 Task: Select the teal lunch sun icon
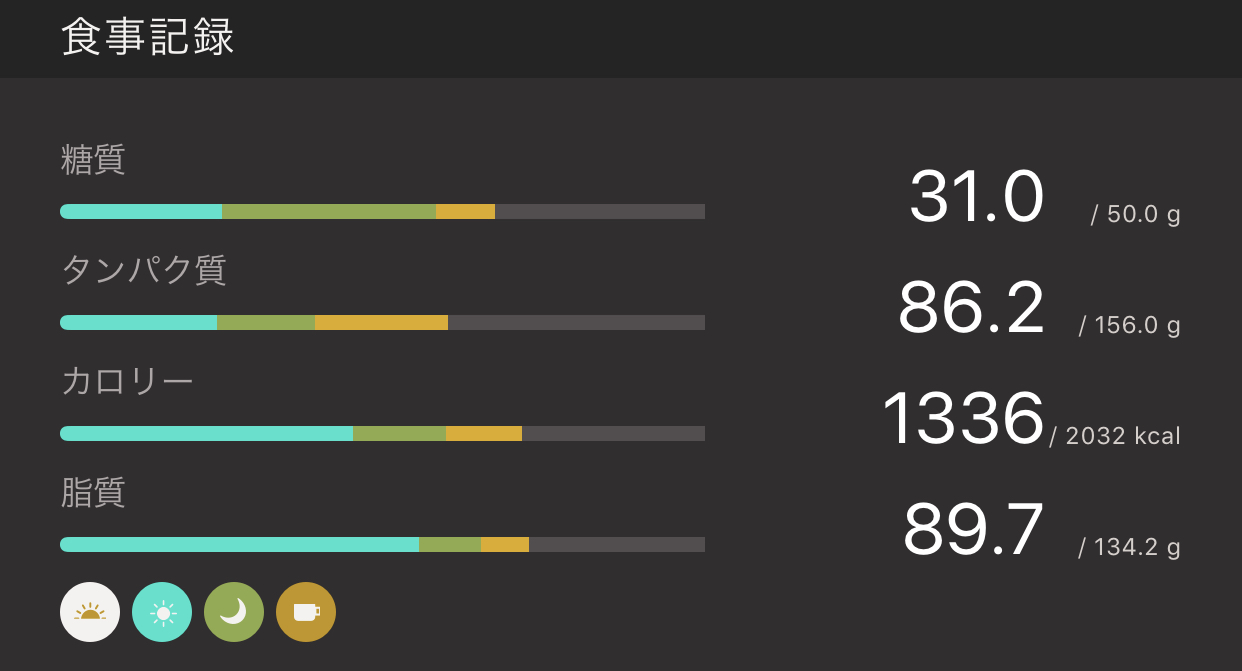tap(162, 612)
